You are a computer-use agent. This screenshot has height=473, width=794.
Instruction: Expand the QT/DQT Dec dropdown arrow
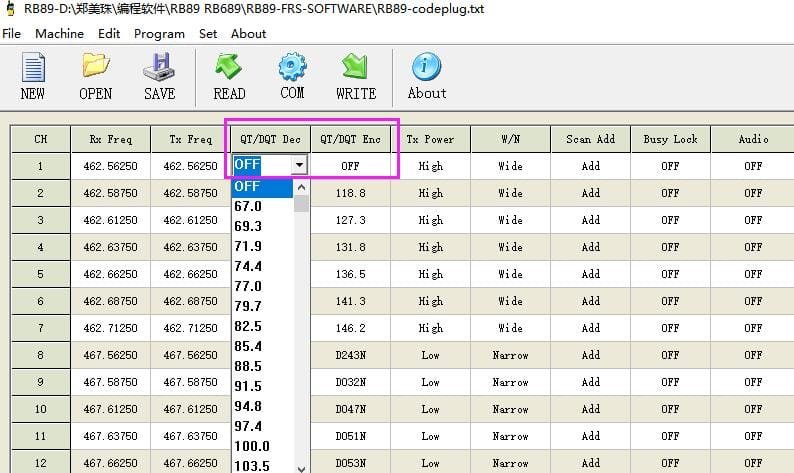click(x=300, y=166)
